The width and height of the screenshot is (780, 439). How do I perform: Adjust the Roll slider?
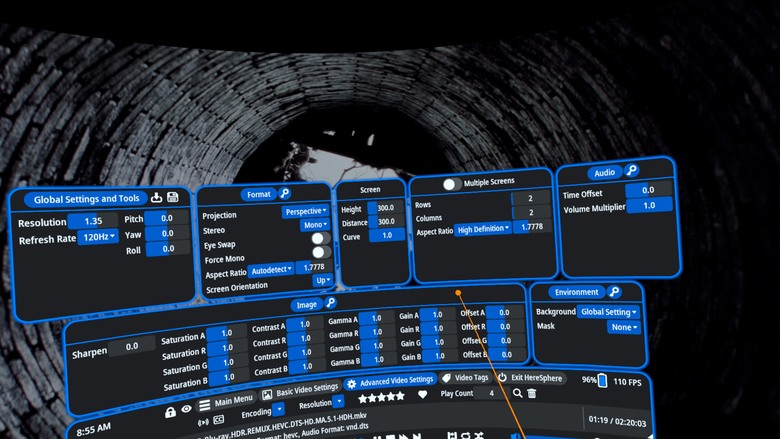click(168, 249)
